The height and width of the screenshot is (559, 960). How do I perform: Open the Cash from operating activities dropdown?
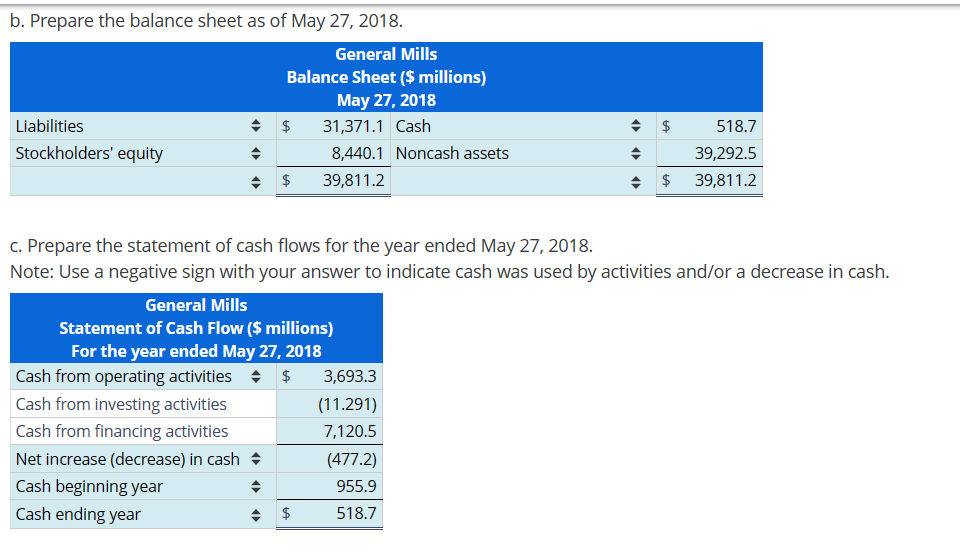pyautogui.click(x=143, y=376)
